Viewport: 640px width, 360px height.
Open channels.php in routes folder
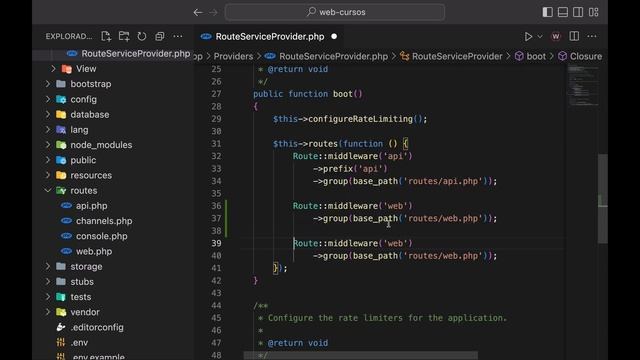point(104,221)
